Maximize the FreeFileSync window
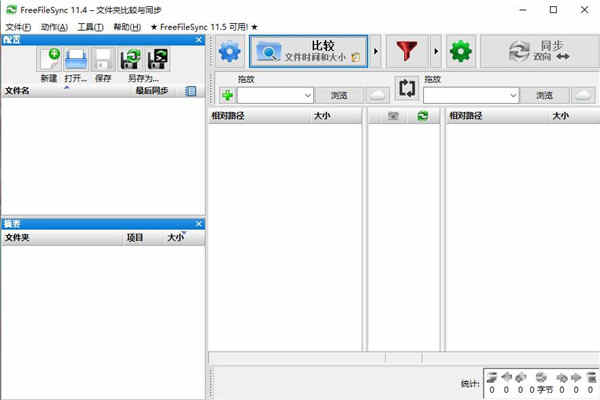This screenshot has height=400, width=600. click(553, 10)
